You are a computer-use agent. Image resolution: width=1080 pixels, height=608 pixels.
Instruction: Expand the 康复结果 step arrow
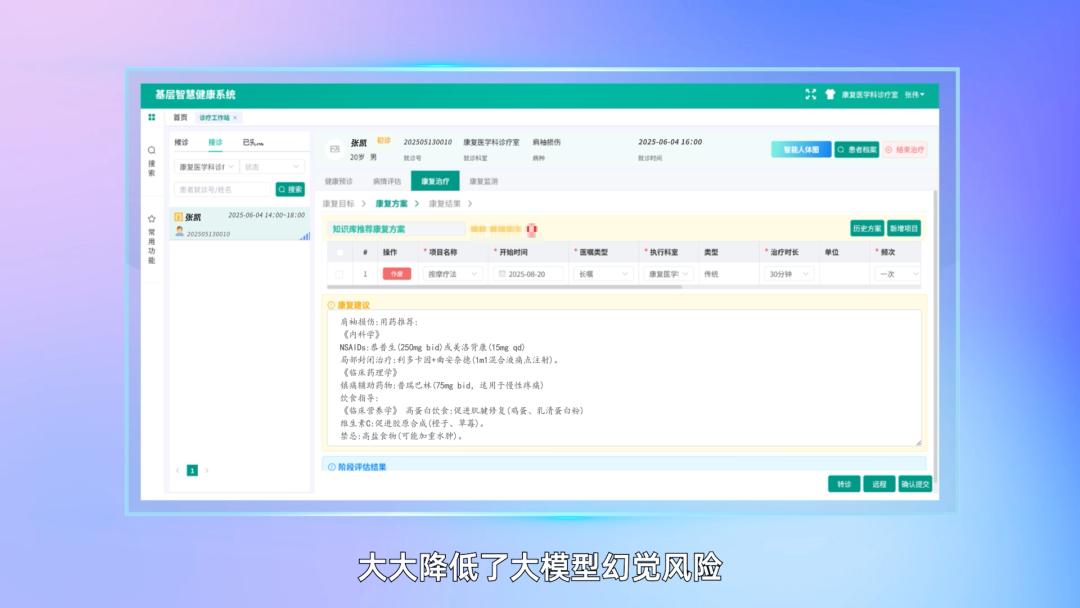[x=470, y=204]
